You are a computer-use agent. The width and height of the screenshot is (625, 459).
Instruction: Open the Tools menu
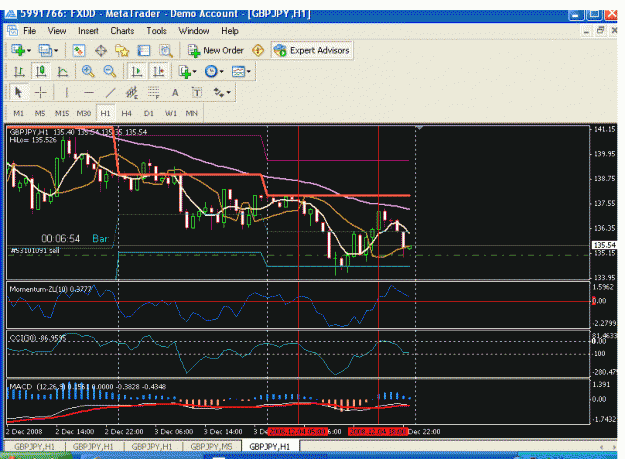click(156, 31)
